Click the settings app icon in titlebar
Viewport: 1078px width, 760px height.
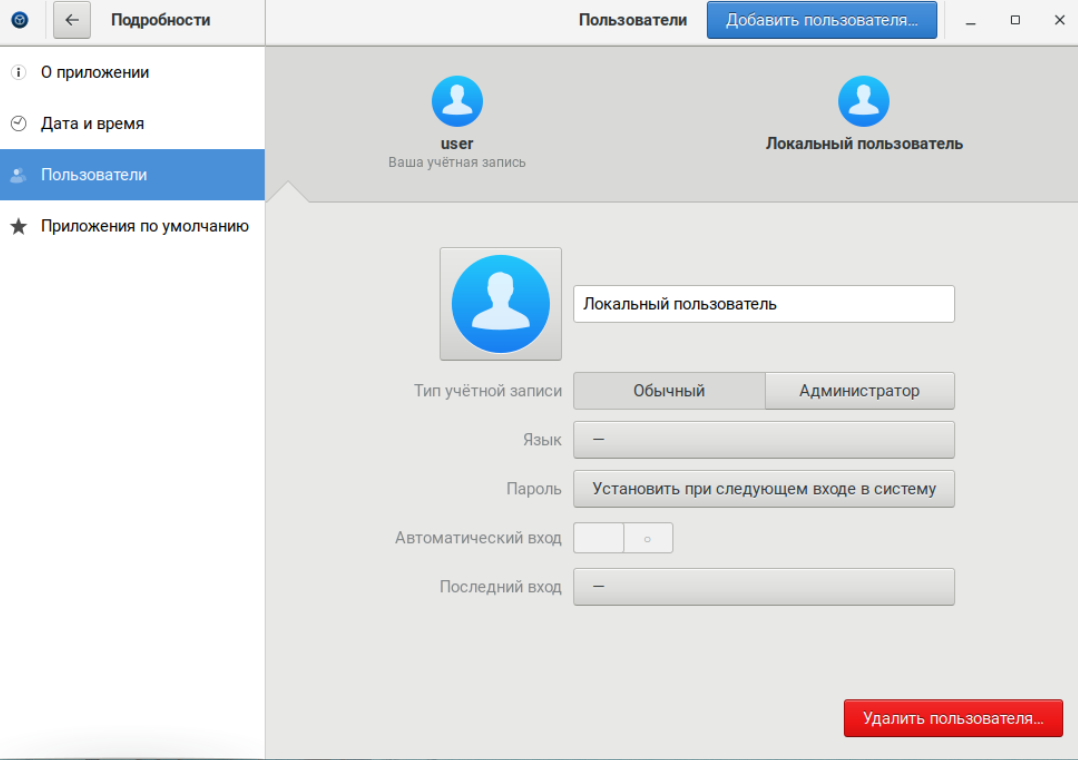click(x=20, y=20)
